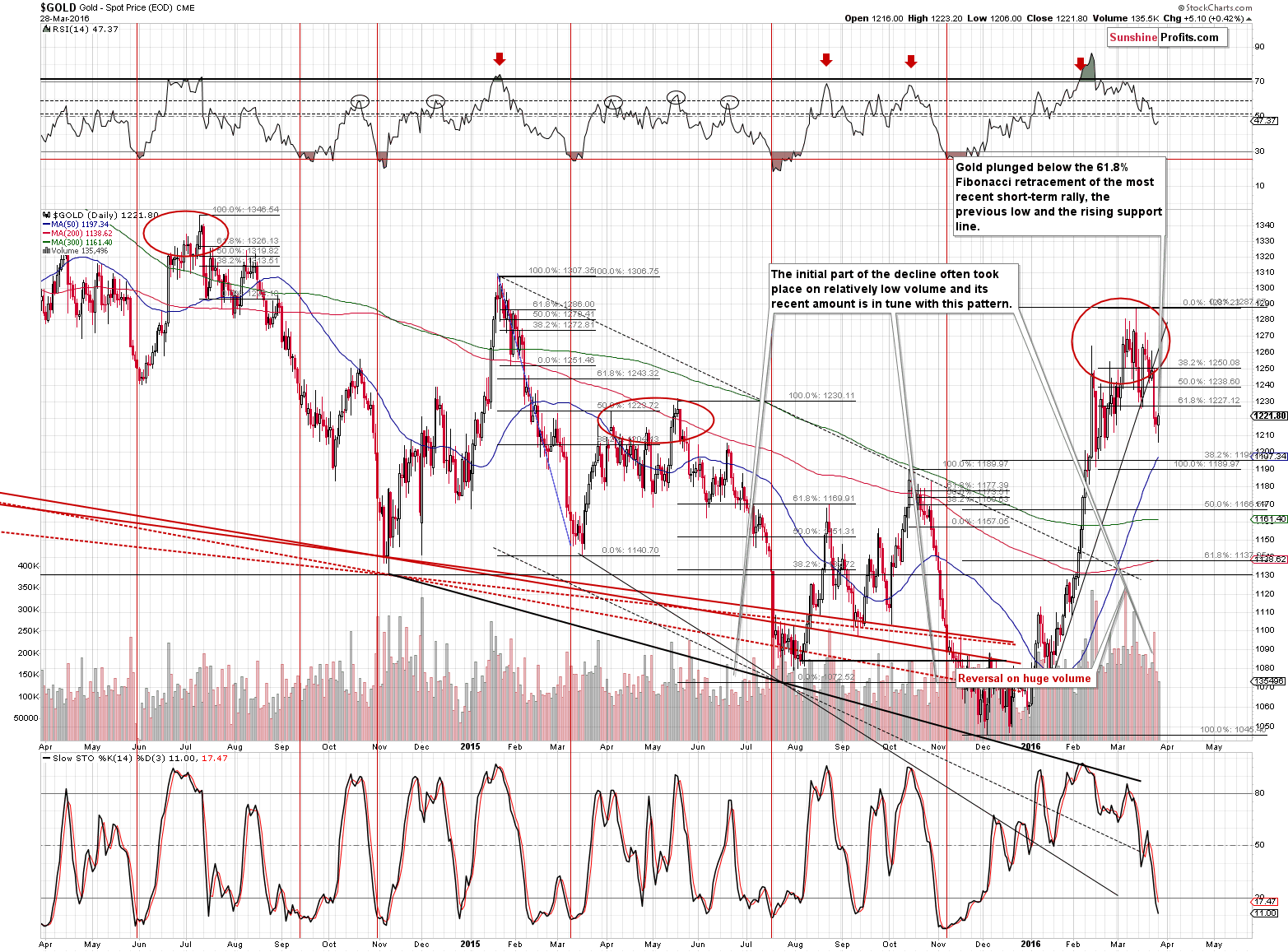Click the '100.0%: 1230.11' Fibonacci label
The width and height of the screenshot is (1288, 952).
(x=821, y=396)
